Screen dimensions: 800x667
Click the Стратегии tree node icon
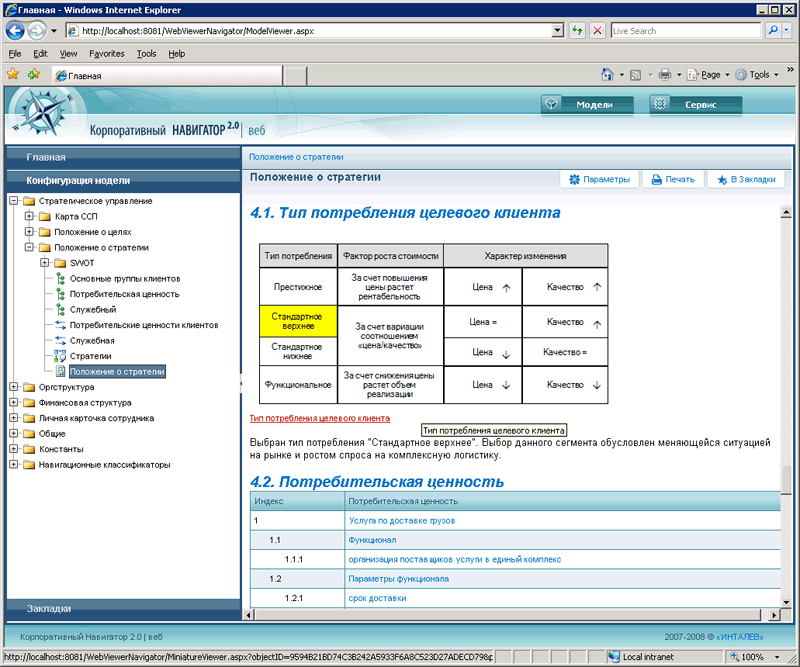(x=60, y=356)
